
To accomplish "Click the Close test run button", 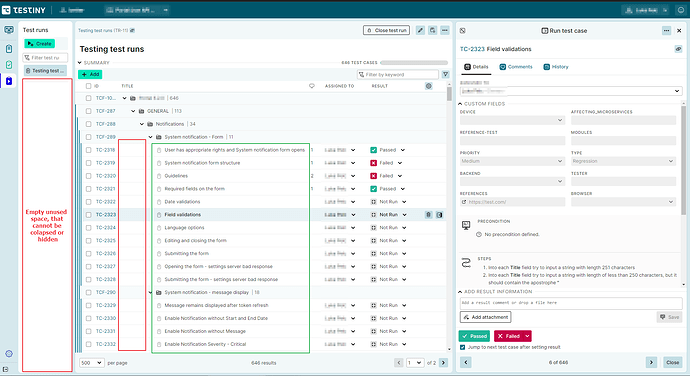I will 386,30.
